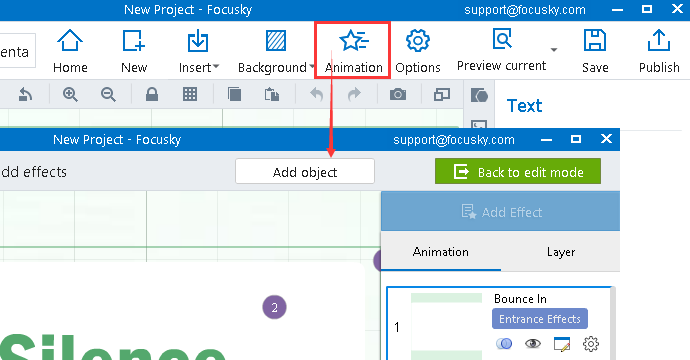Open the shapes panel icon in sidebar
690x360 pixels.
click(x=479, y=95)
